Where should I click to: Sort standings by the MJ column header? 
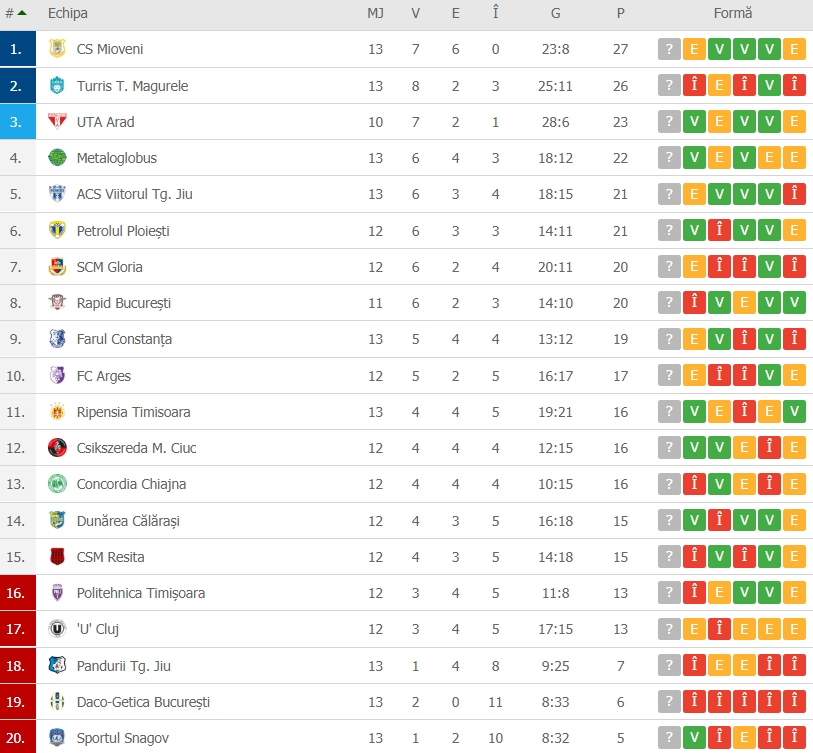[x=375, y=14]
